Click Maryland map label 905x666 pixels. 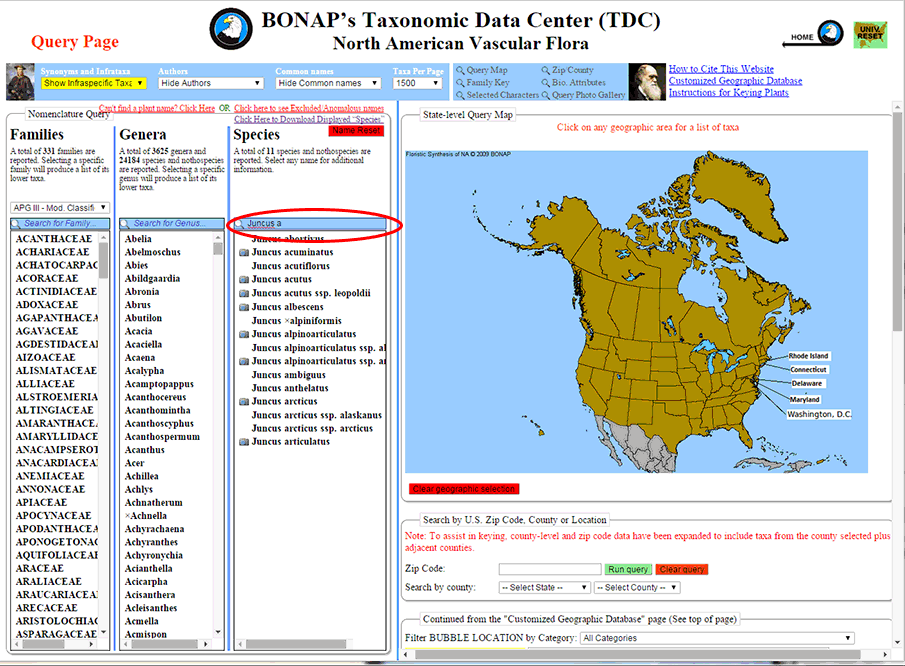click(805, 399)
